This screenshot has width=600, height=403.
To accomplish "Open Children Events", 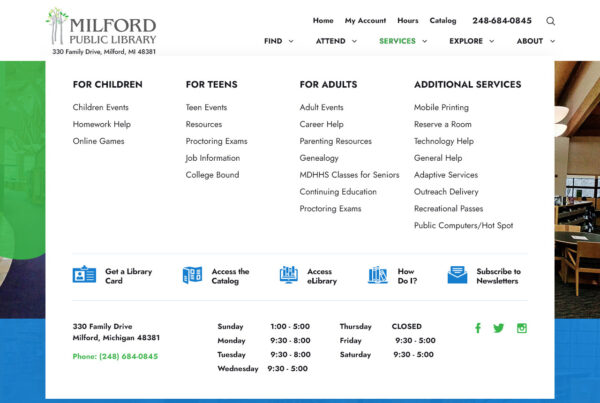I will point(101,107).
